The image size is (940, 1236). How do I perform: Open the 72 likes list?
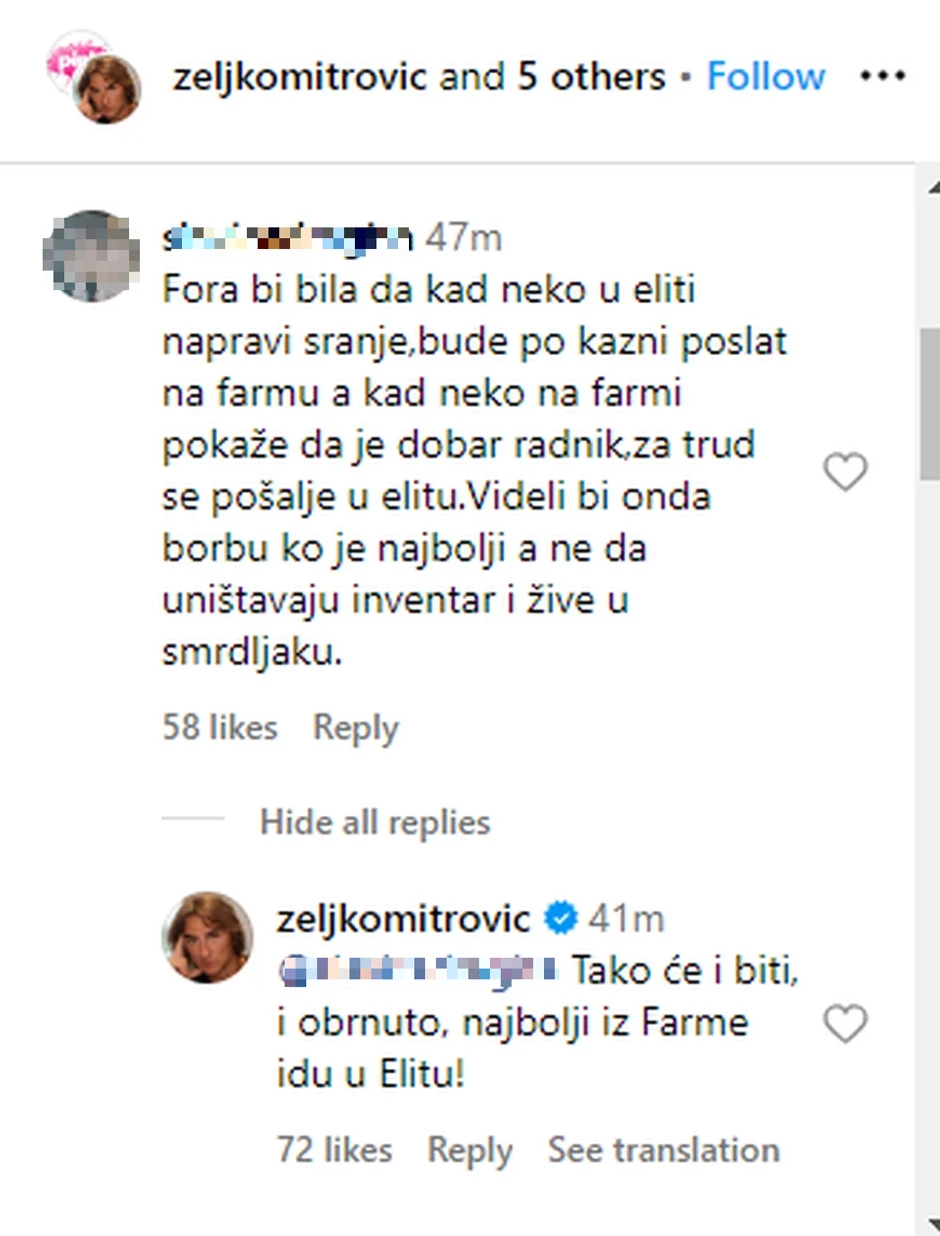(x=333, y=1150)
